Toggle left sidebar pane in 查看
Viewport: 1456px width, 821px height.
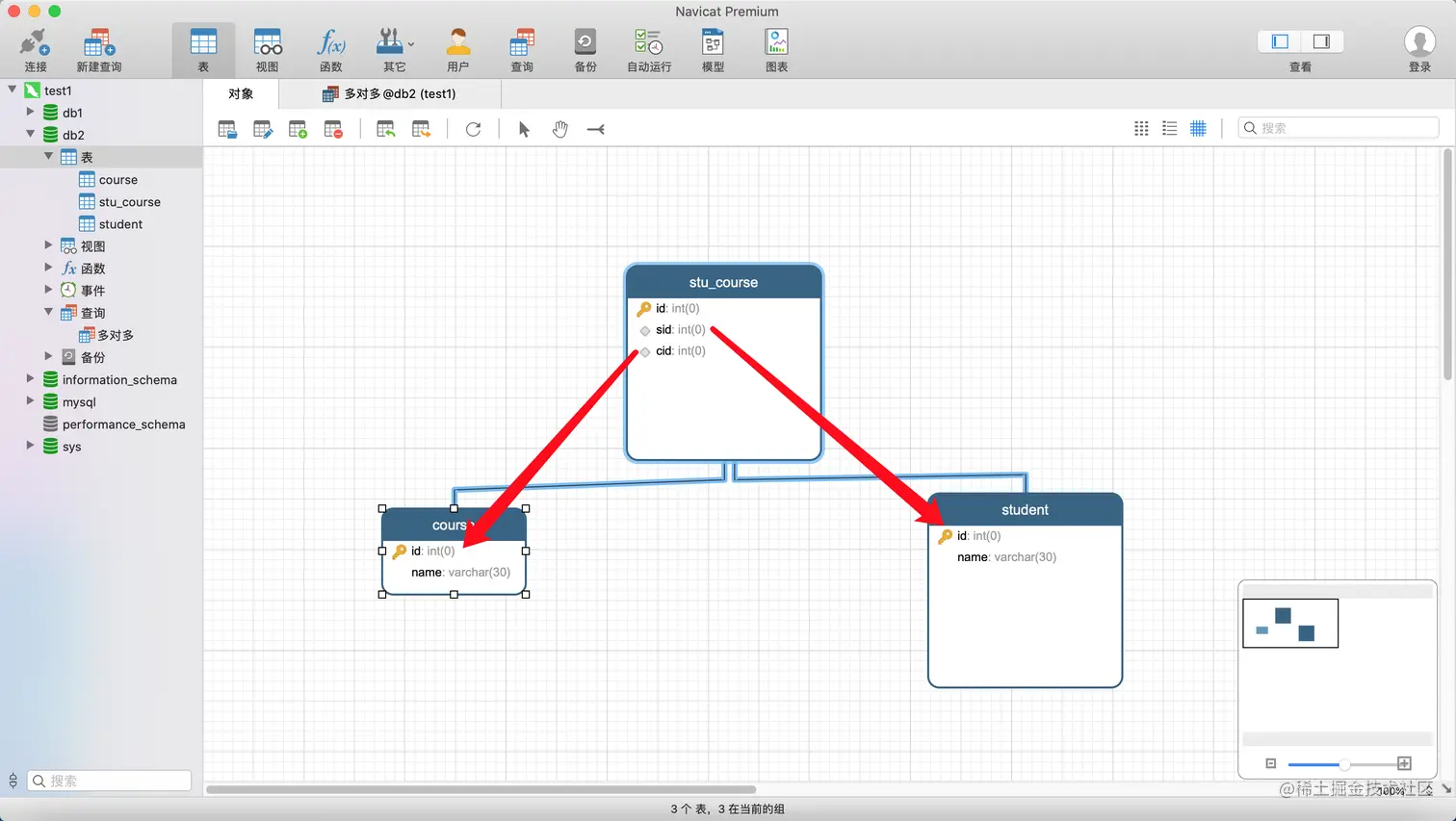(1280, 41)
